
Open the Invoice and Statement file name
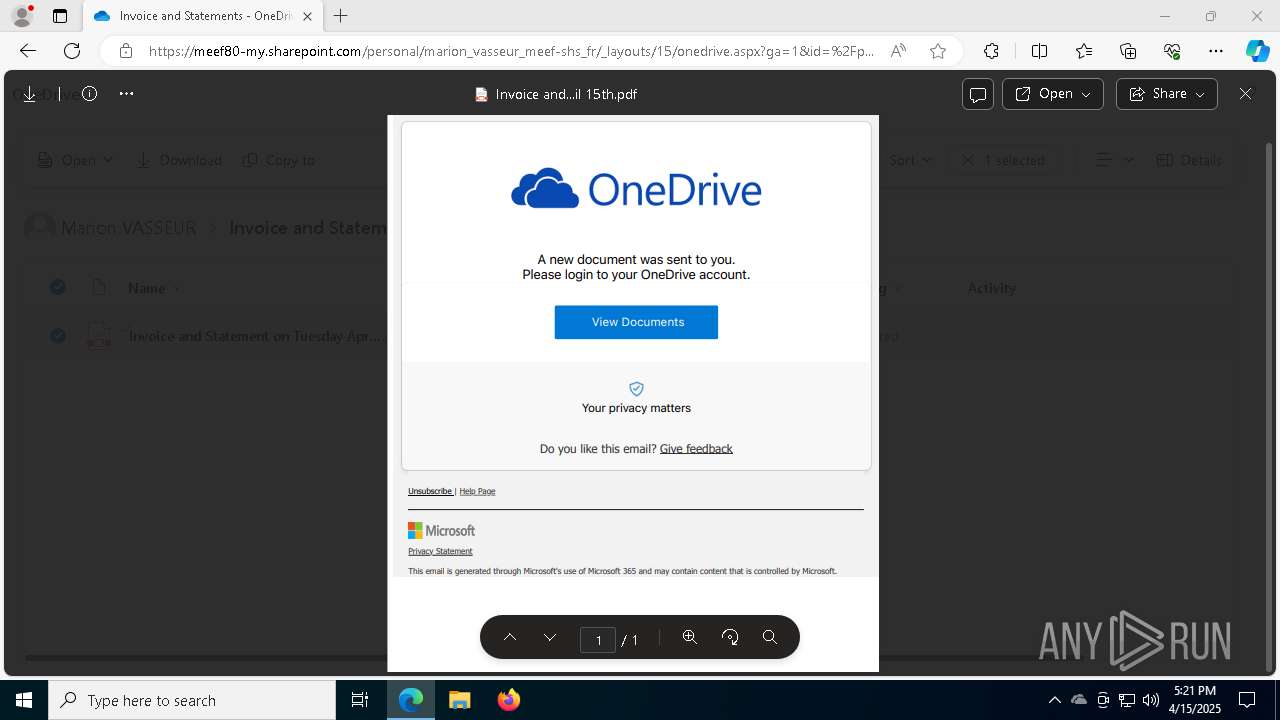[255, 336]
